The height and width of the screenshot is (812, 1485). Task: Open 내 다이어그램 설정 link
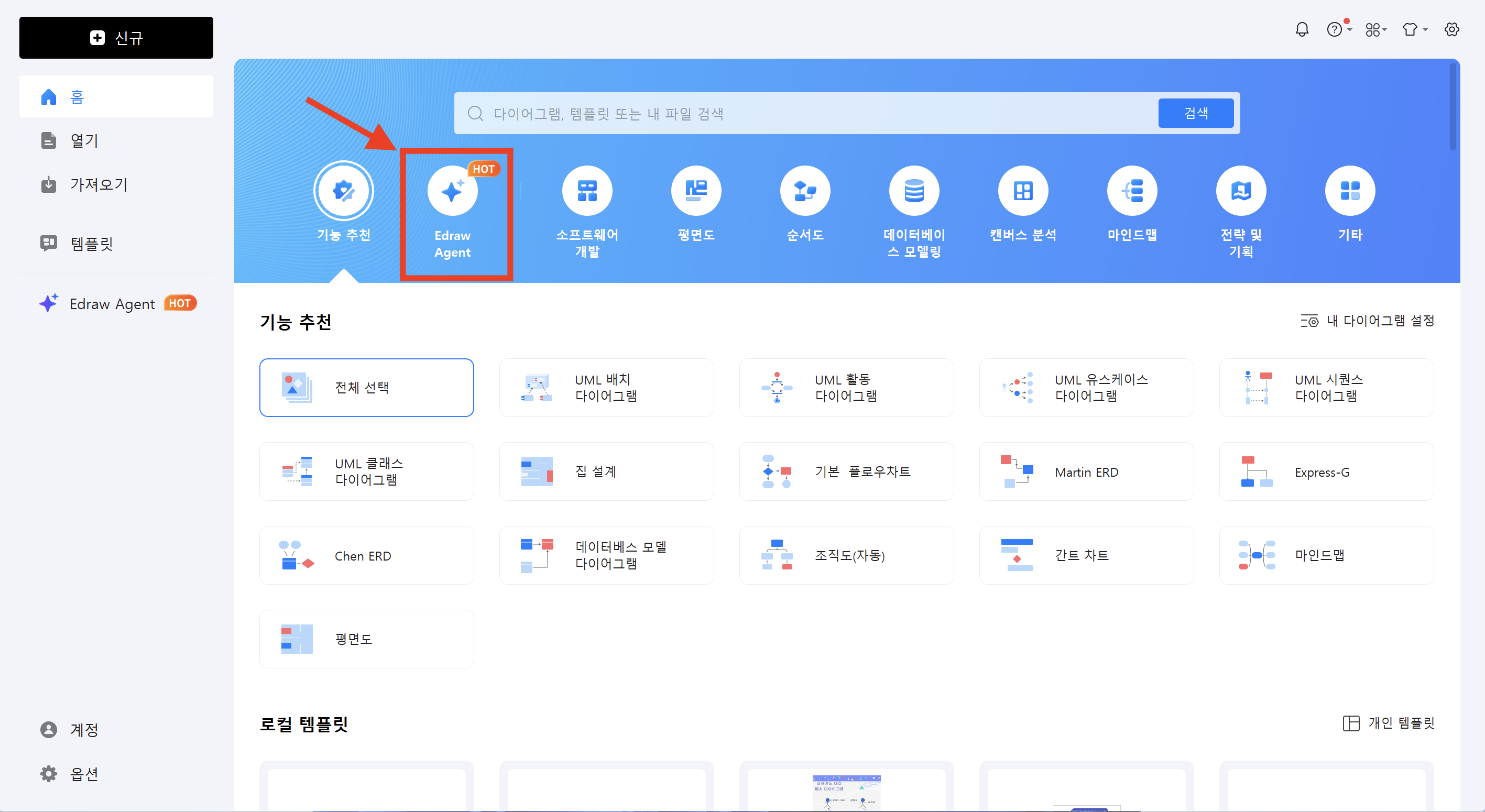(1368, 321)
